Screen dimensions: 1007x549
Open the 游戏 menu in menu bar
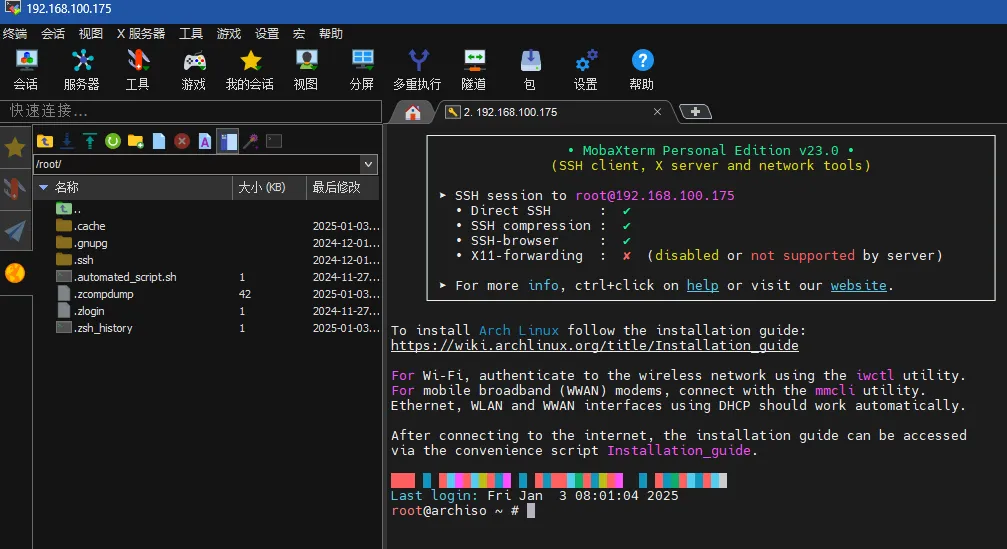229,33
